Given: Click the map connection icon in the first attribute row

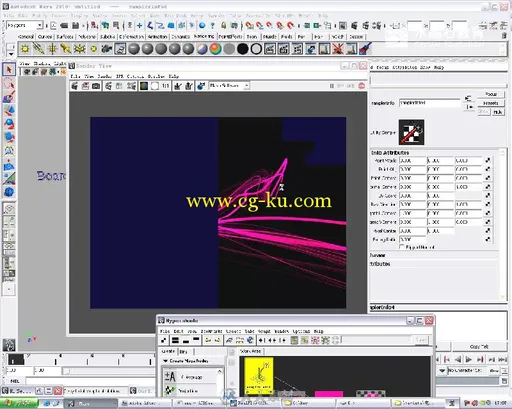Looking at the screenshot, I should click(488, 160).
